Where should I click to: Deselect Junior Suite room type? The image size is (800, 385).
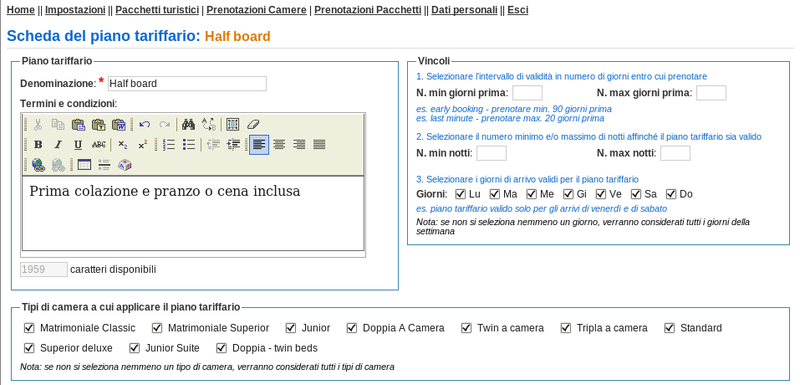(x=135, y=348)
